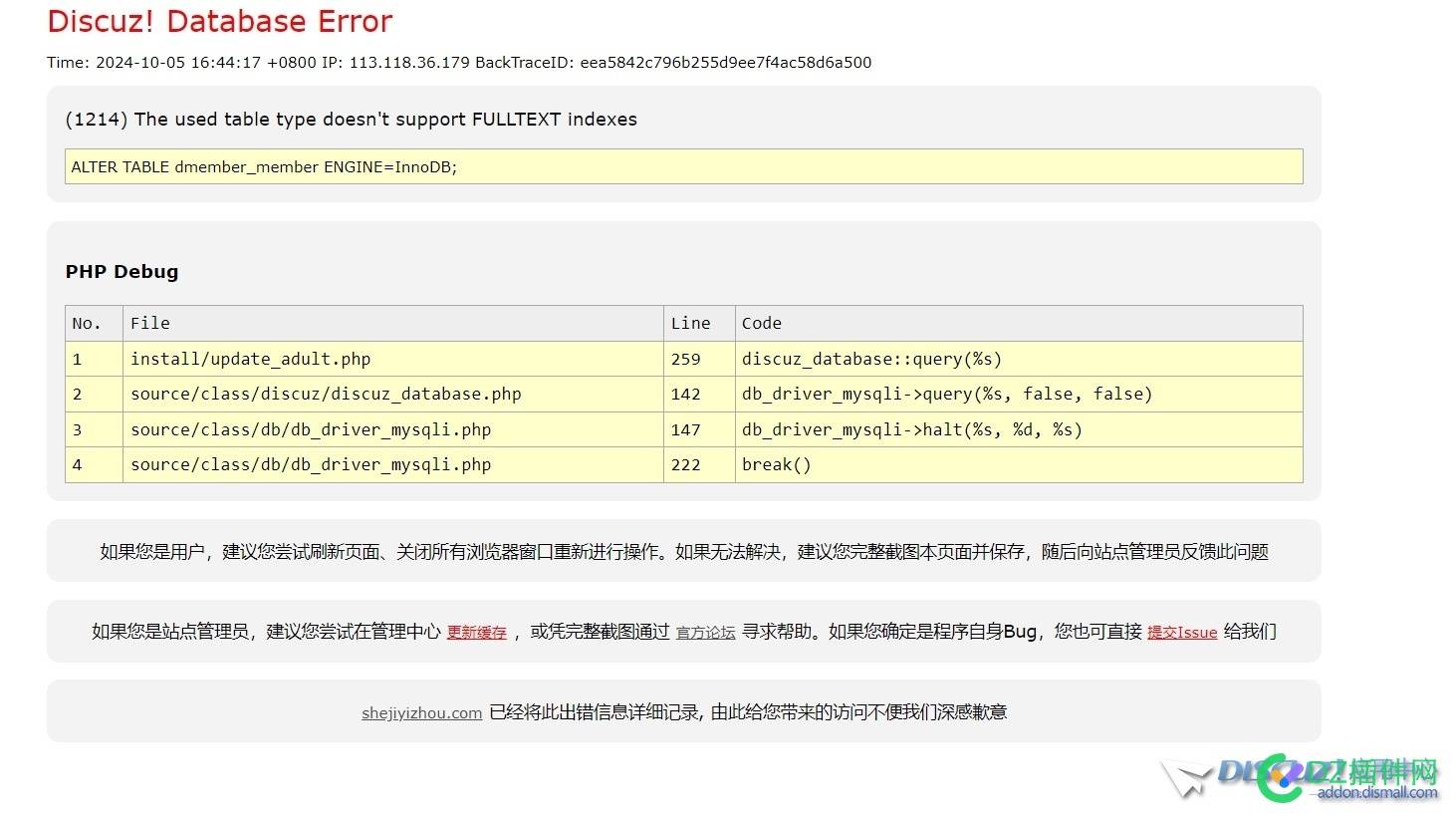Open the 官方论坛 link

[x=705, y=633]
